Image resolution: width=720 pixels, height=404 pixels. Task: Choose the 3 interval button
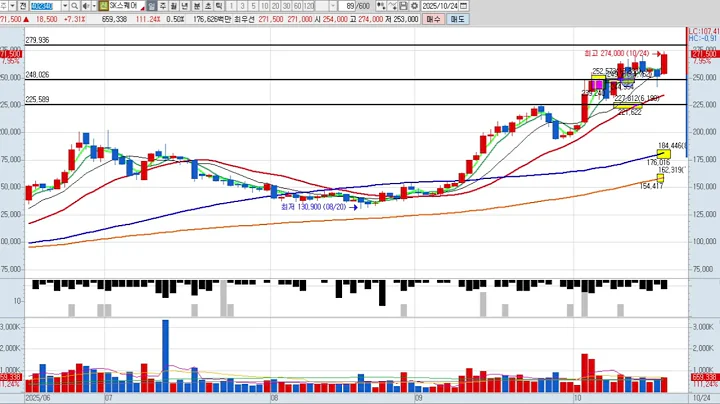pyautogui.click(x=242, y=6)
